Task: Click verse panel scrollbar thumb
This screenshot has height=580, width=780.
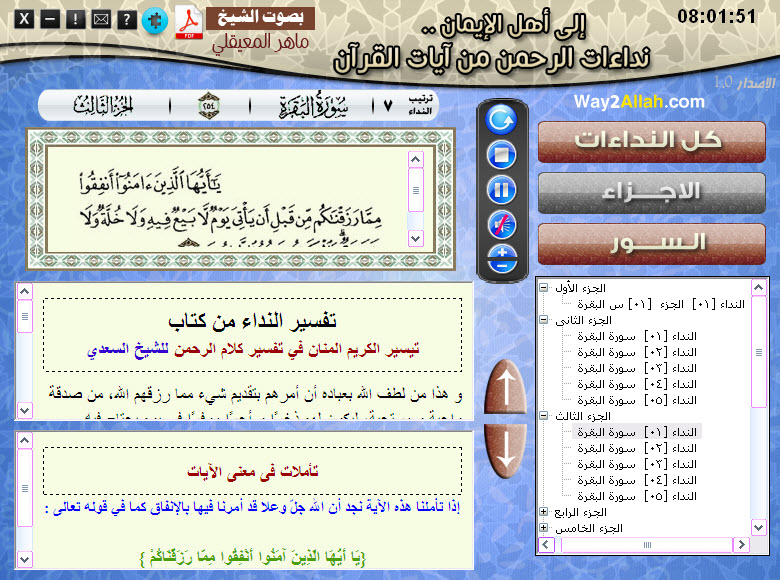Action: click(x=415, y=190)
